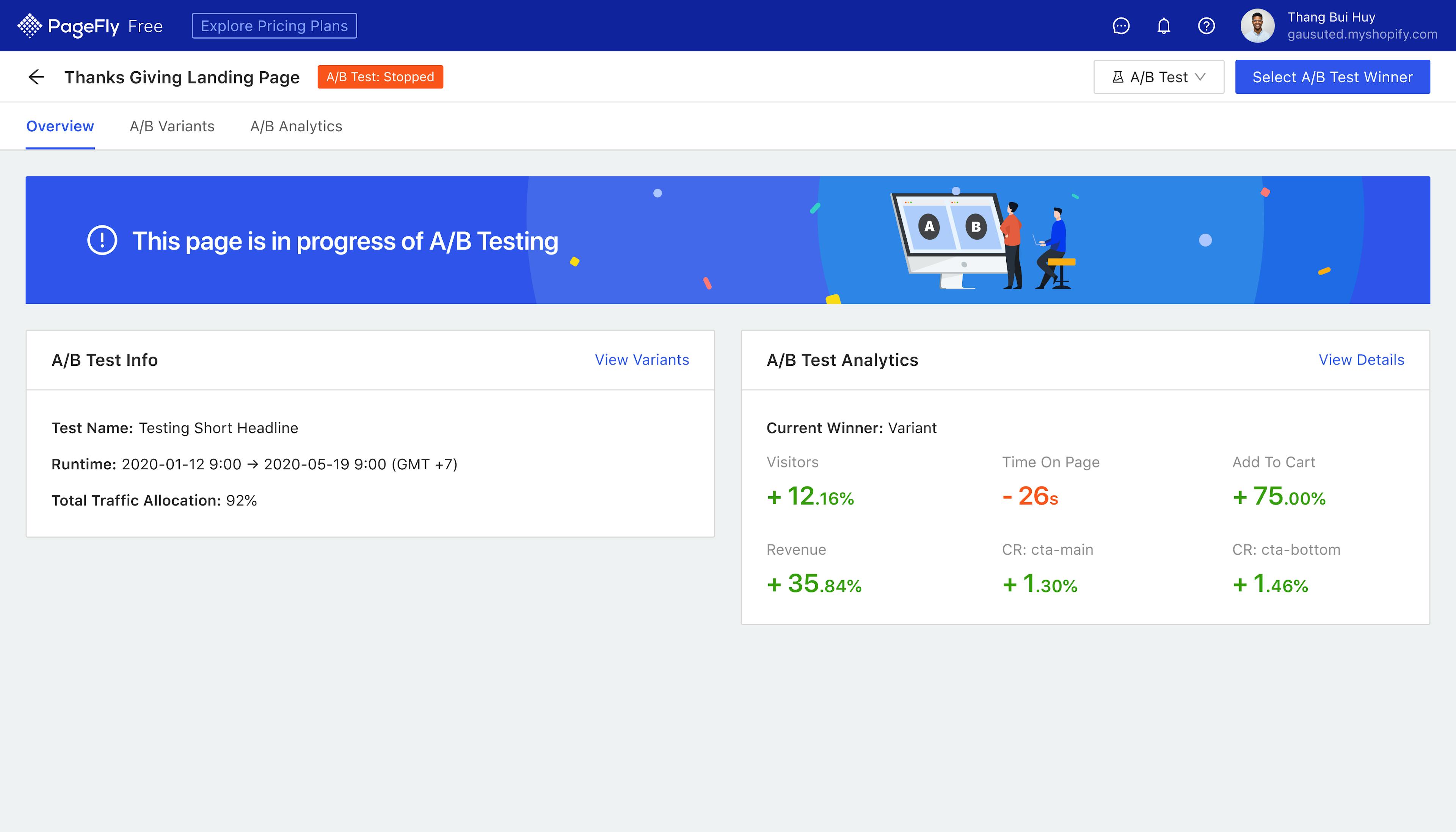The height and width of the screenshot is (832, 1456).
Task: Switch to the A/B Variants tab
Action: (x=172, y=126)
